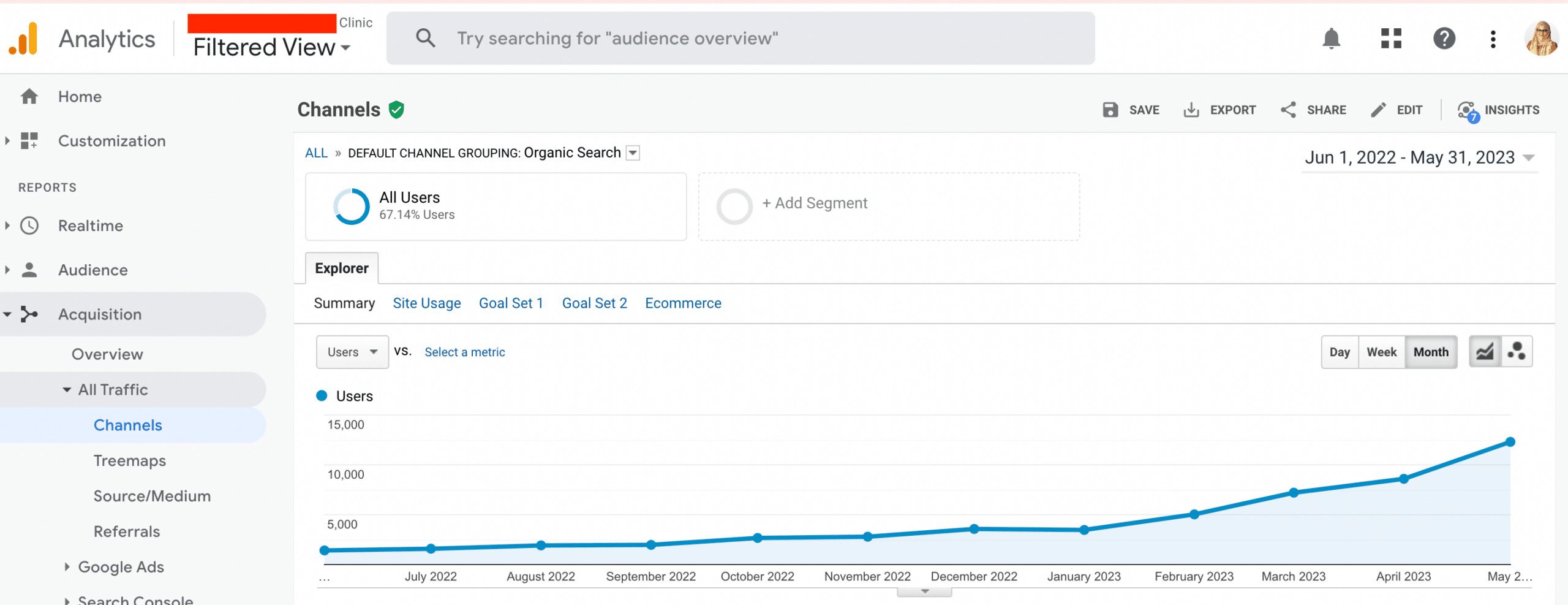Collapse the All Traffic submenu

[67, 390]
